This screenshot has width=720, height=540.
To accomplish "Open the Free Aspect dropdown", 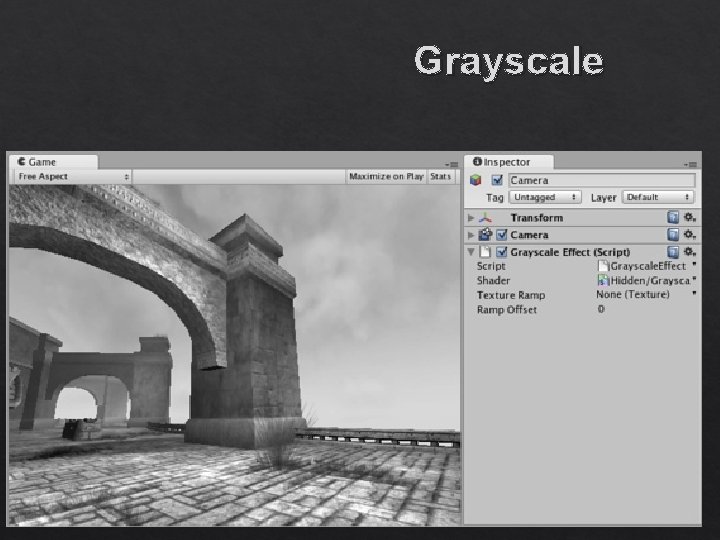I will point(73,177).
